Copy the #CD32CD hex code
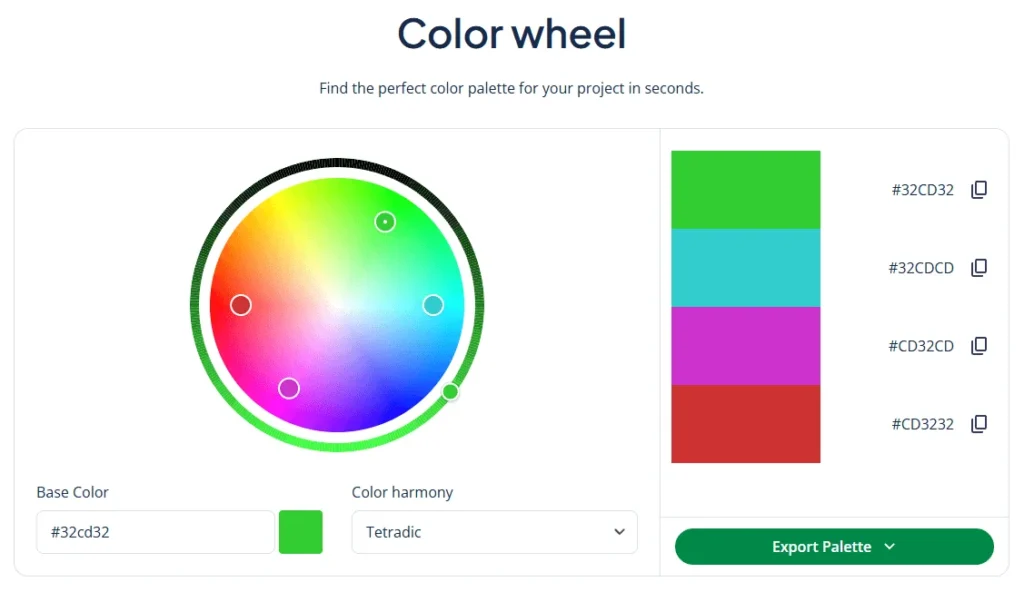The image size is (1024, 592). tap(978, 345)
